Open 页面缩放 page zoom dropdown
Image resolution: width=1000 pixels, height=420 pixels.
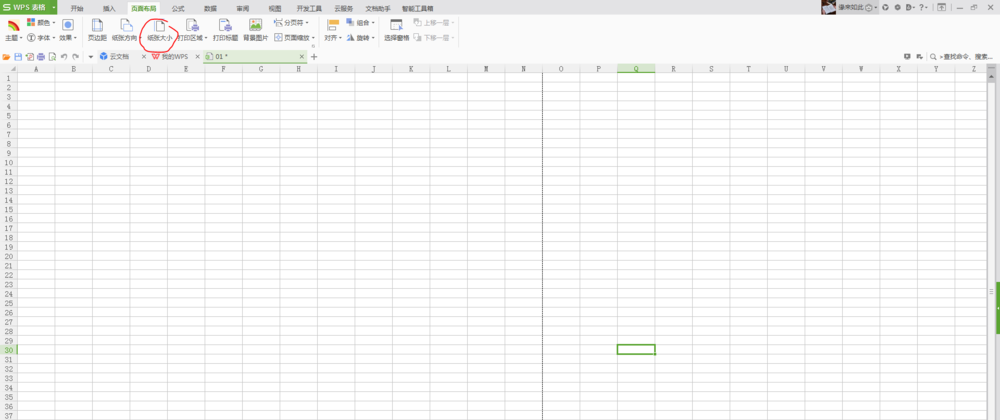(x=294, y=38)
